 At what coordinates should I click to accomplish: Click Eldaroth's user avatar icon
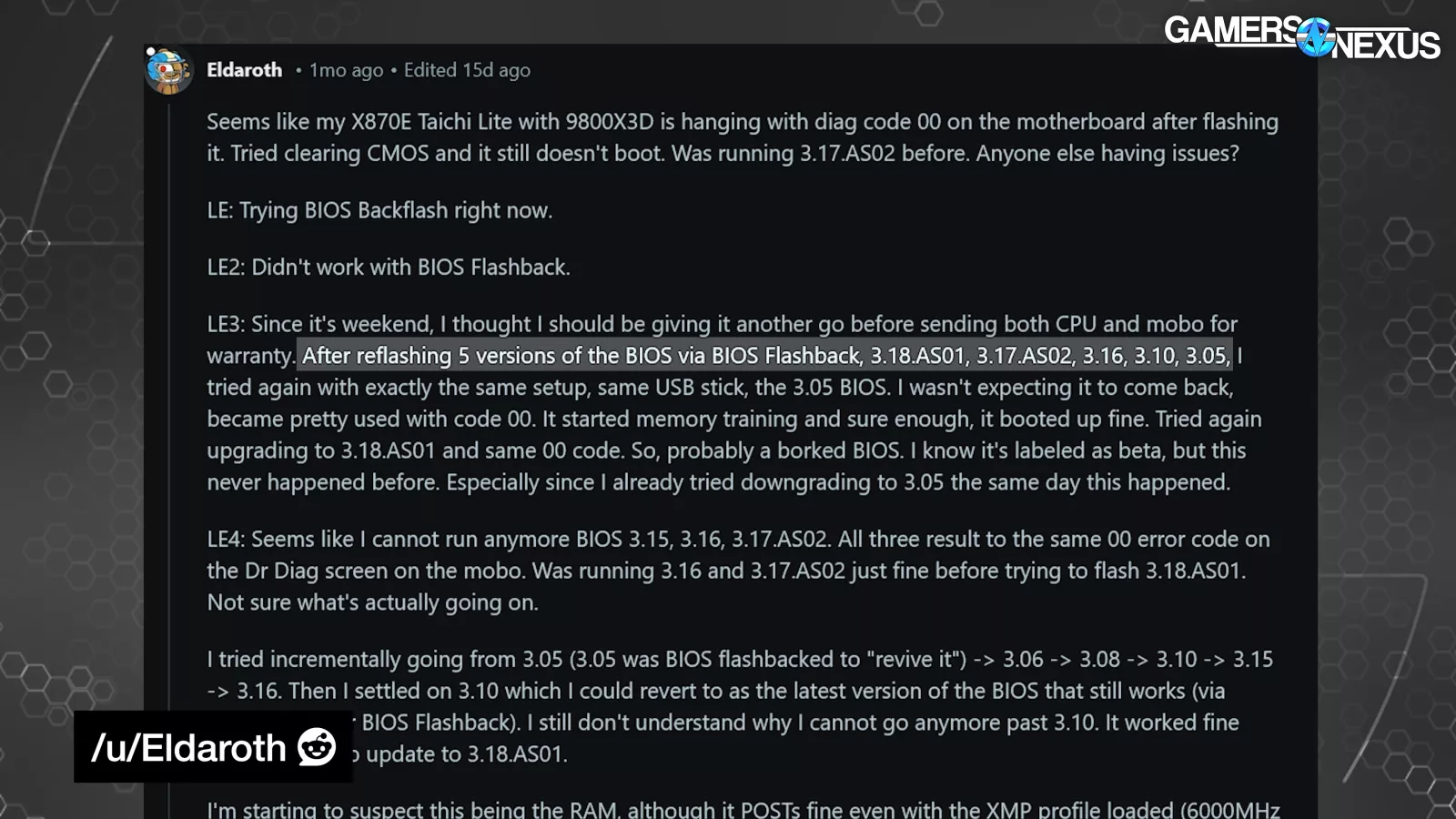[x=169, y=71]
